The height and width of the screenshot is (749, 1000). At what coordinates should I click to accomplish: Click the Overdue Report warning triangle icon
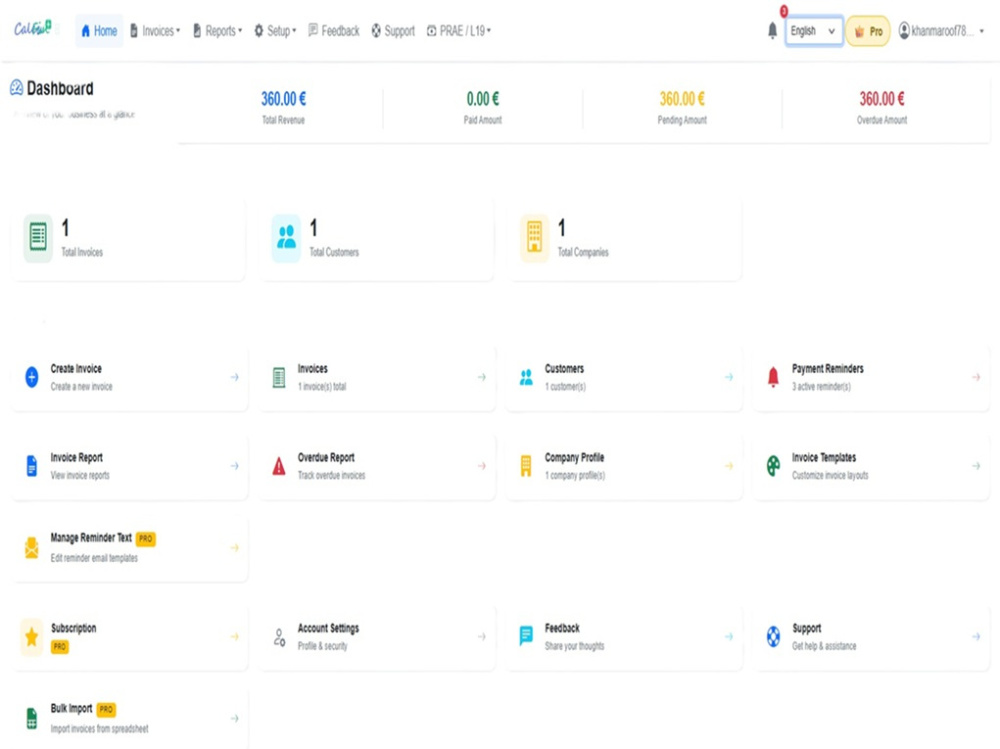[279, 466]
